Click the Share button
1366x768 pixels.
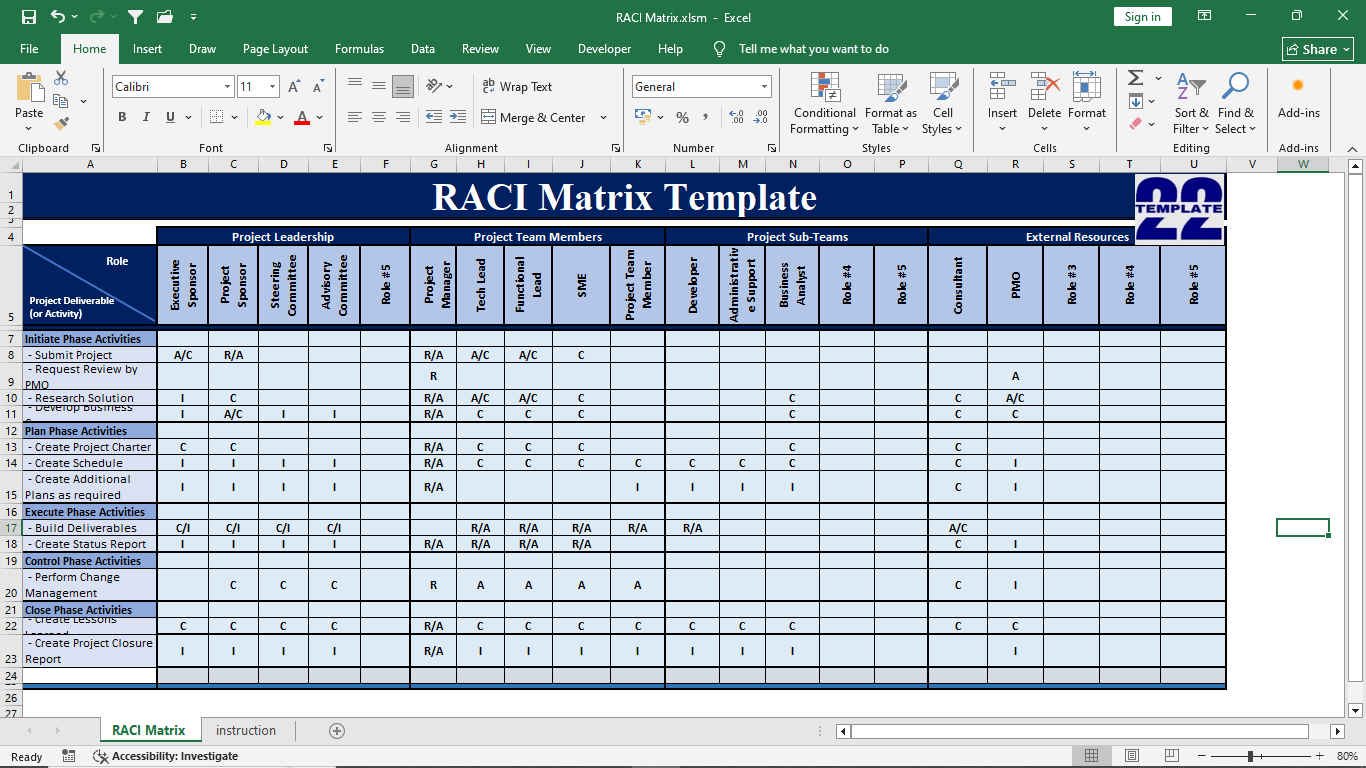pos(1318,49)
